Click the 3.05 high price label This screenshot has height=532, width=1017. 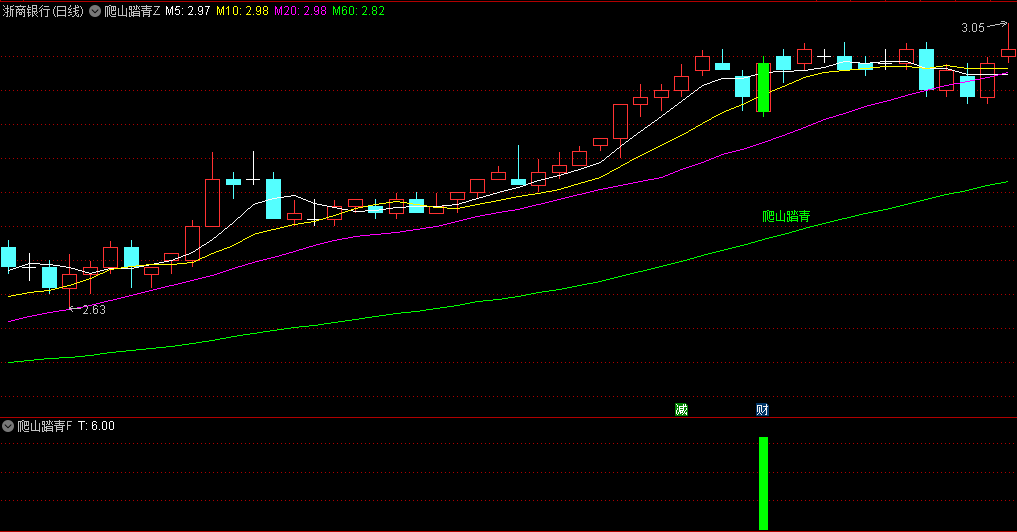point(972,28)
